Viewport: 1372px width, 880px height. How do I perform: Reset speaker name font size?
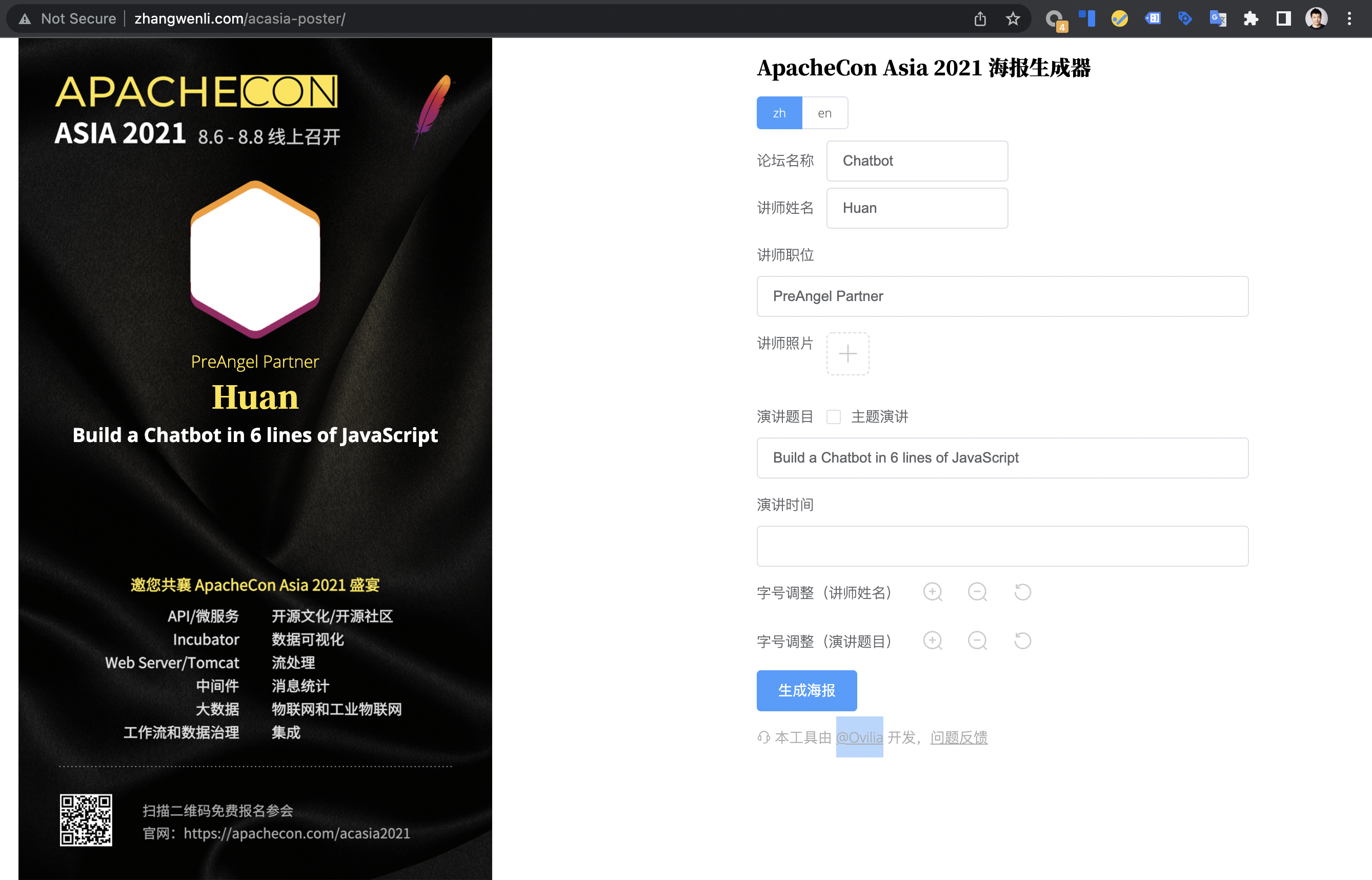(x=1022, y=592)
